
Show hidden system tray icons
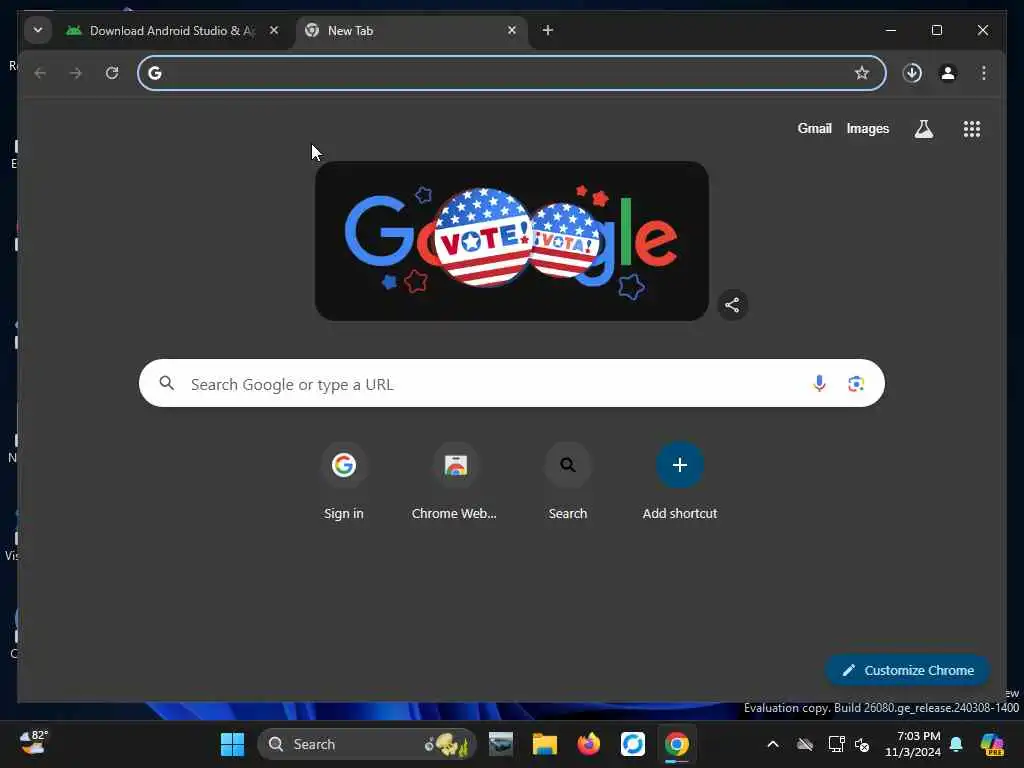click(773, 744)
